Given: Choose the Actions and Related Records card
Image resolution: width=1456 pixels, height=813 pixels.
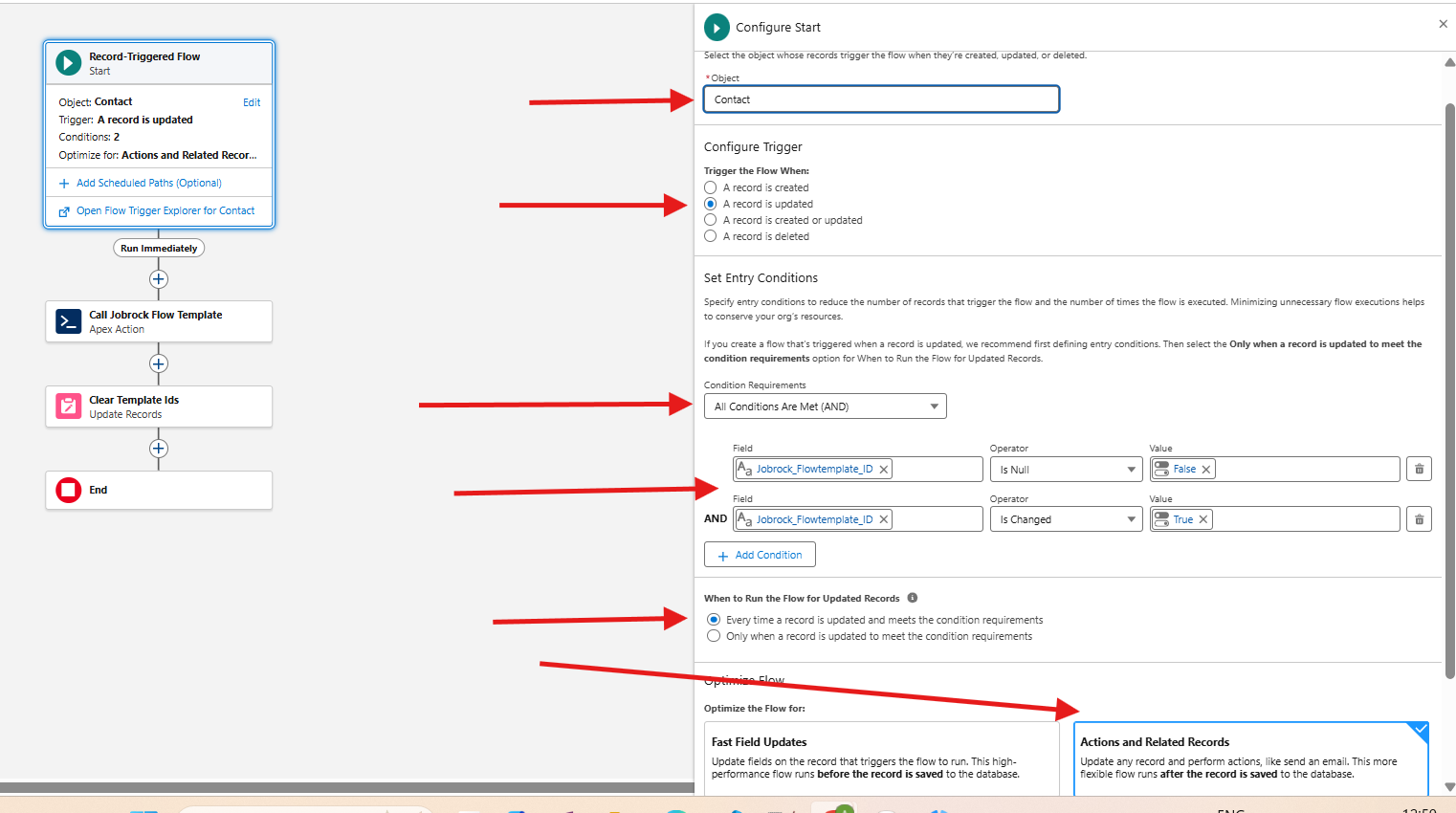Looking at the screenshot, I should pos(1251,758).
